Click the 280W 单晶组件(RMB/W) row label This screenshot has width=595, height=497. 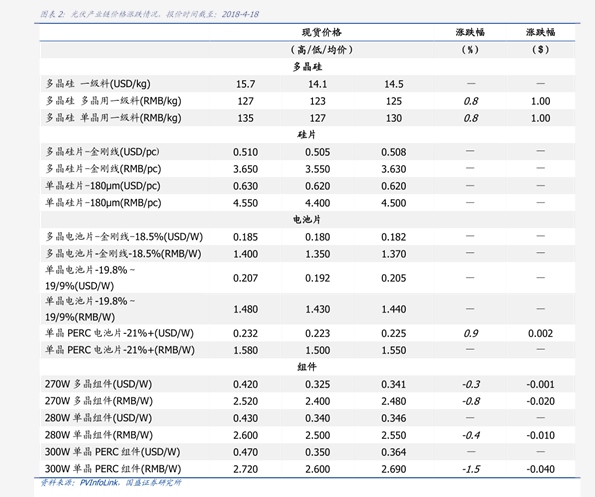[x=99, y=435]
